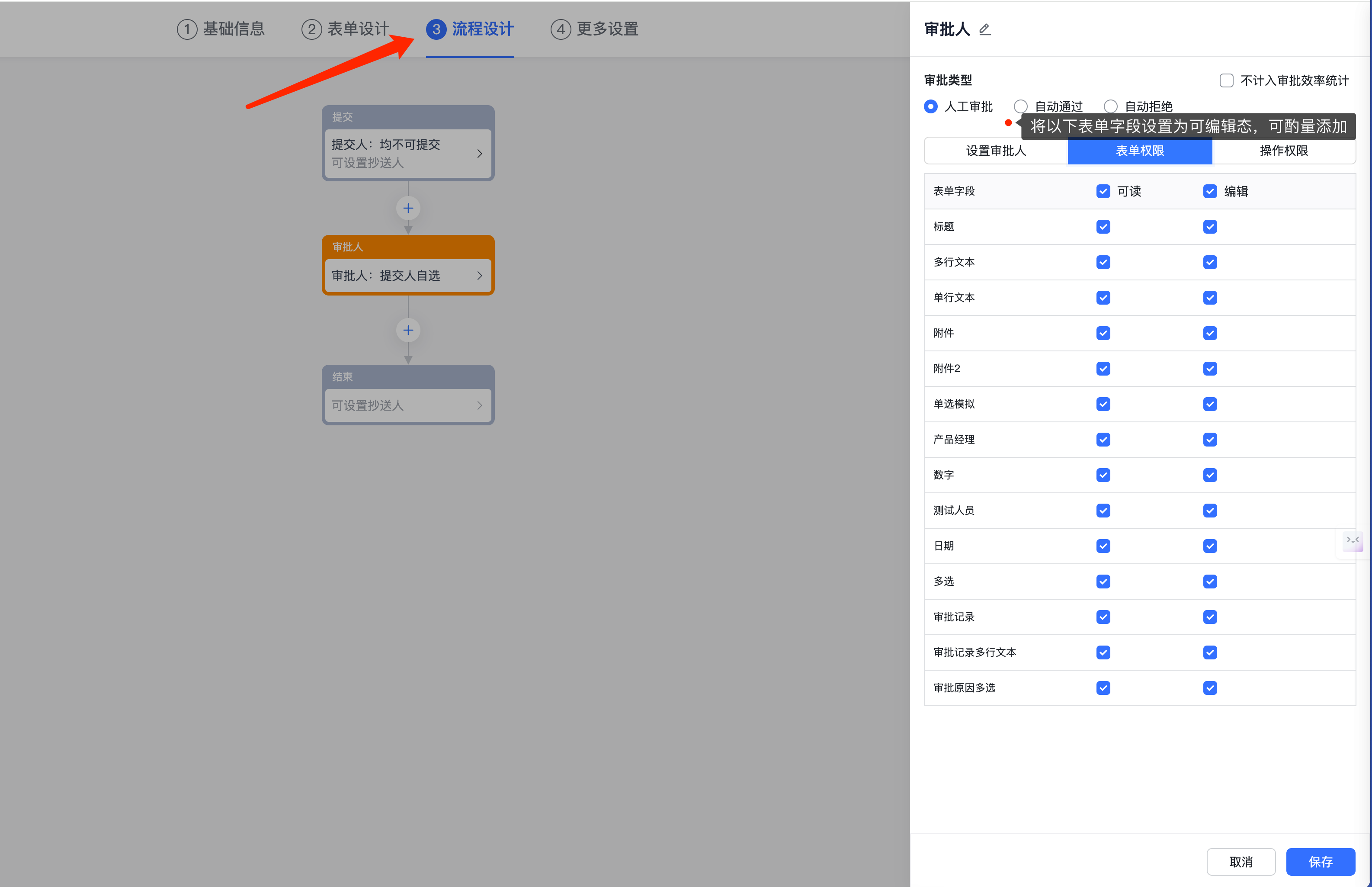Add a node below the 提交 step

(408, 208)
